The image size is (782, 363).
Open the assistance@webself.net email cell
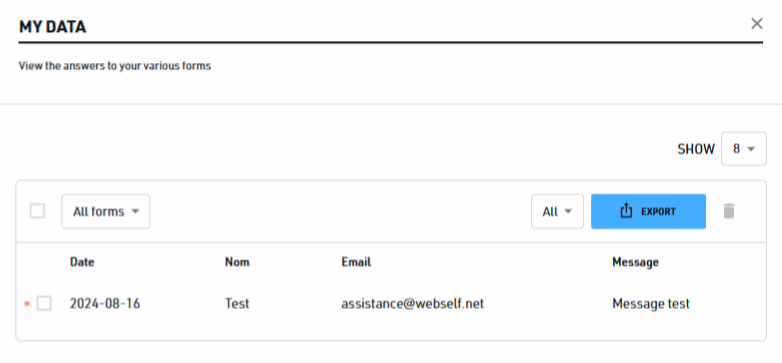[x=412, y=303]
